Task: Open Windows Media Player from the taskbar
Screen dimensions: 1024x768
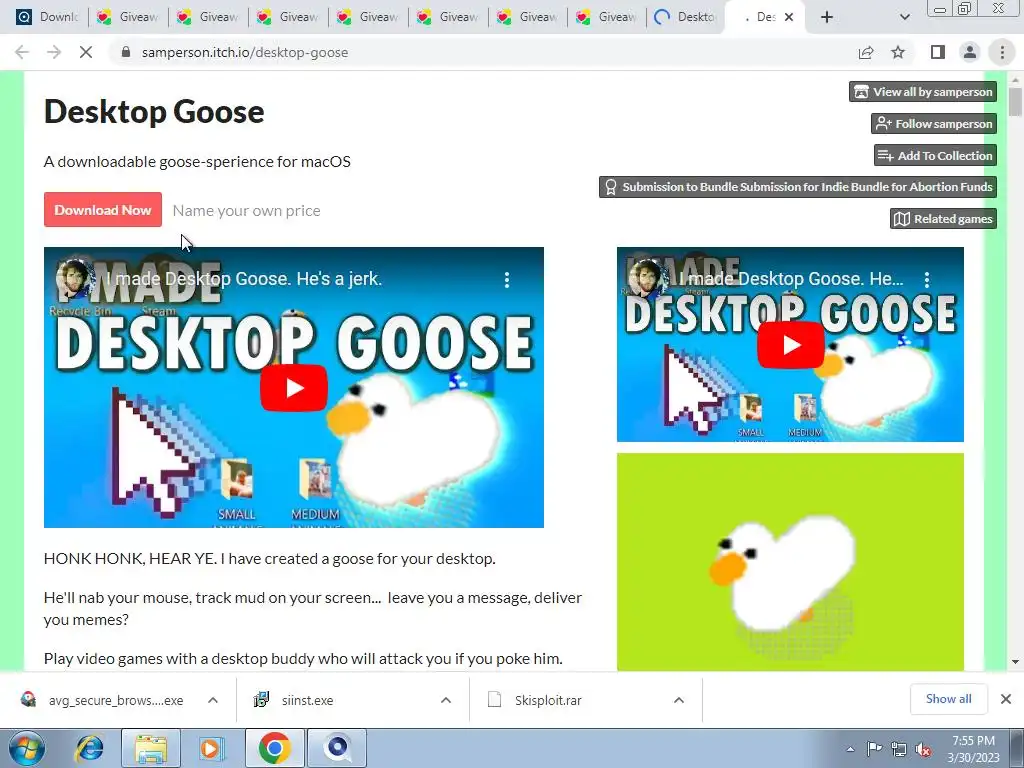Action: (210, 748)
